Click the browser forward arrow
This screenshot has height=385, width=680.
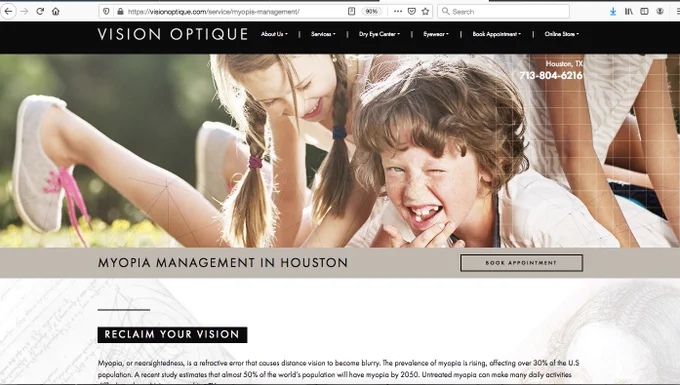[24, 11]
